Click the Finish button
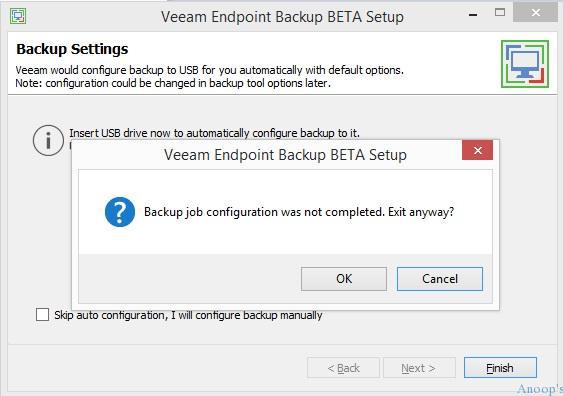This screenshot has height=396, width=563. click(500, 368)
